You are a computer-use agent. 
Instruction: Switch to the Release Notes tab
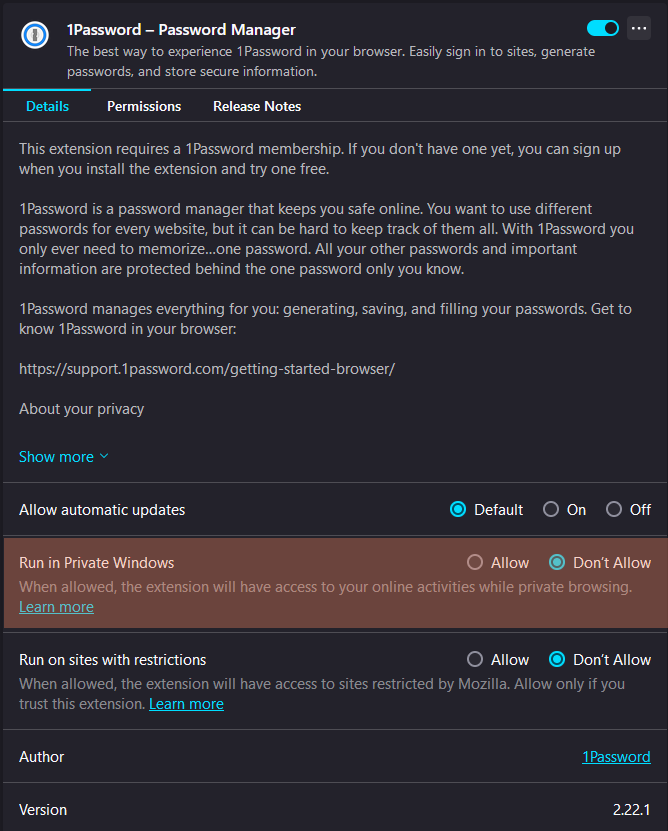pyautogui.click(x=257, y=106)
